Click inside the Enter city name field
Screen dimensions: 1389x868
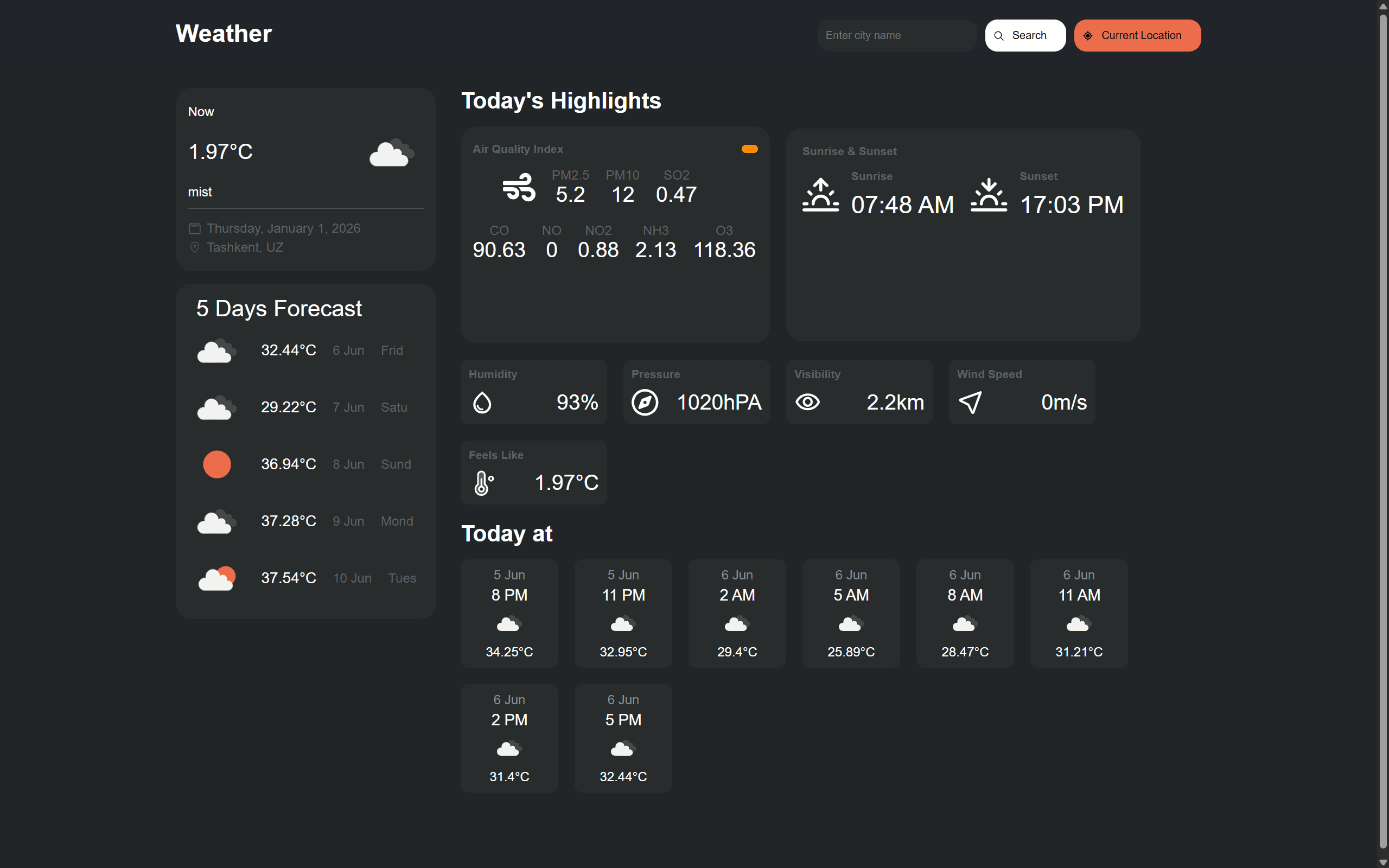896,35
